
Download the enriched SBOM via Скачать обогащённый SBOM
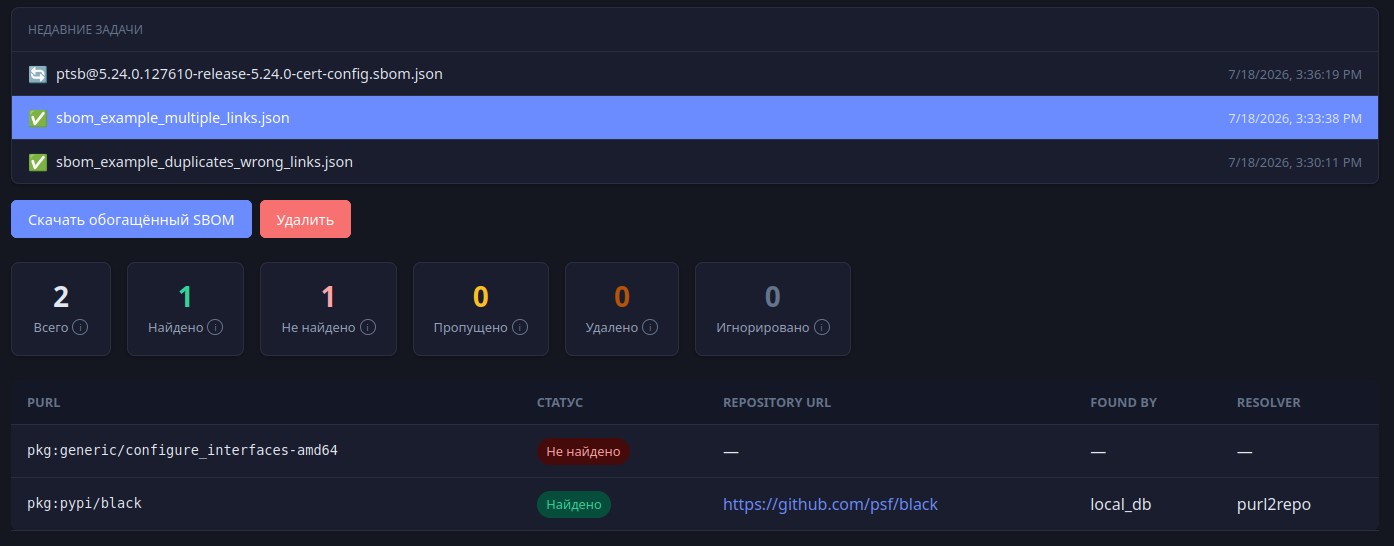click(131, 219)
